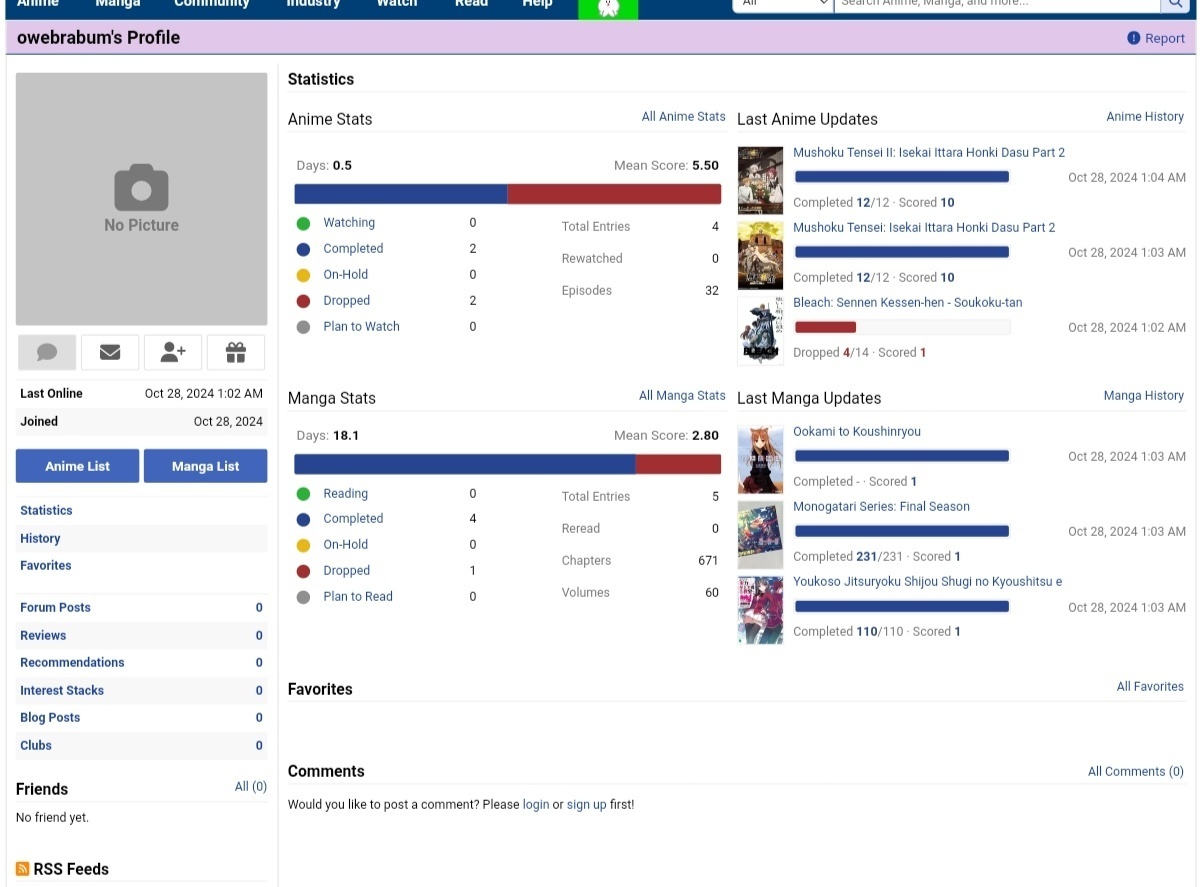Open the Industry menu in navigation bar
The height and width of the screenshot is (887, 1200).
tap(313, 4)
